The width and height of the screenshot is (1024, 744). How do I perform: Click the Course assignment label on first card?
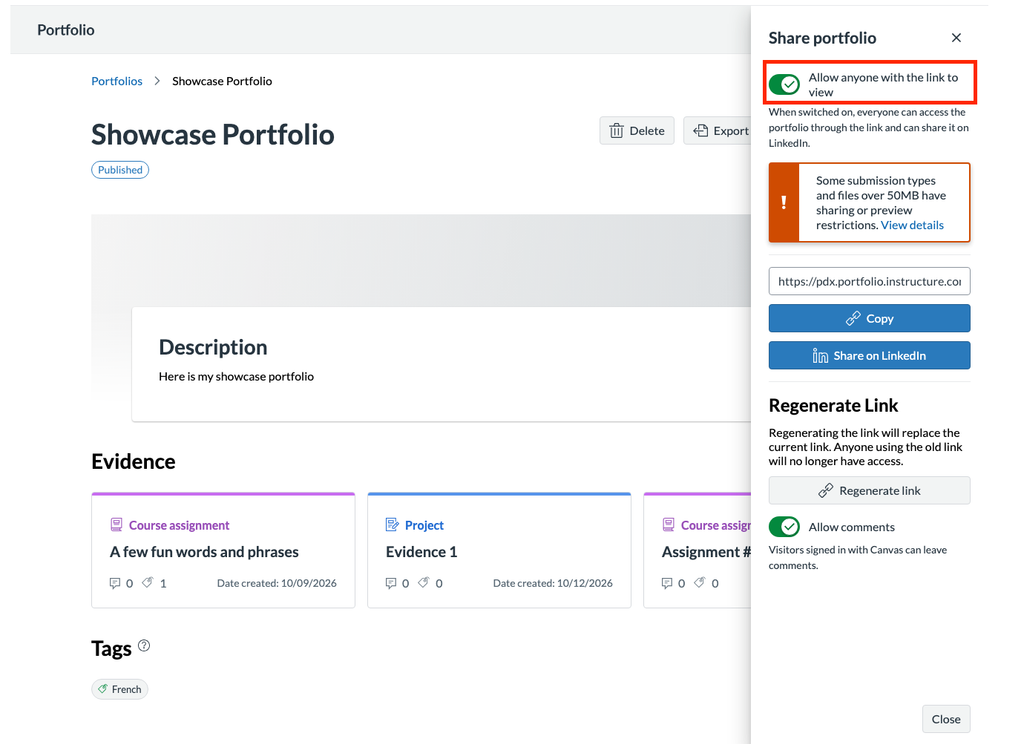179,525
